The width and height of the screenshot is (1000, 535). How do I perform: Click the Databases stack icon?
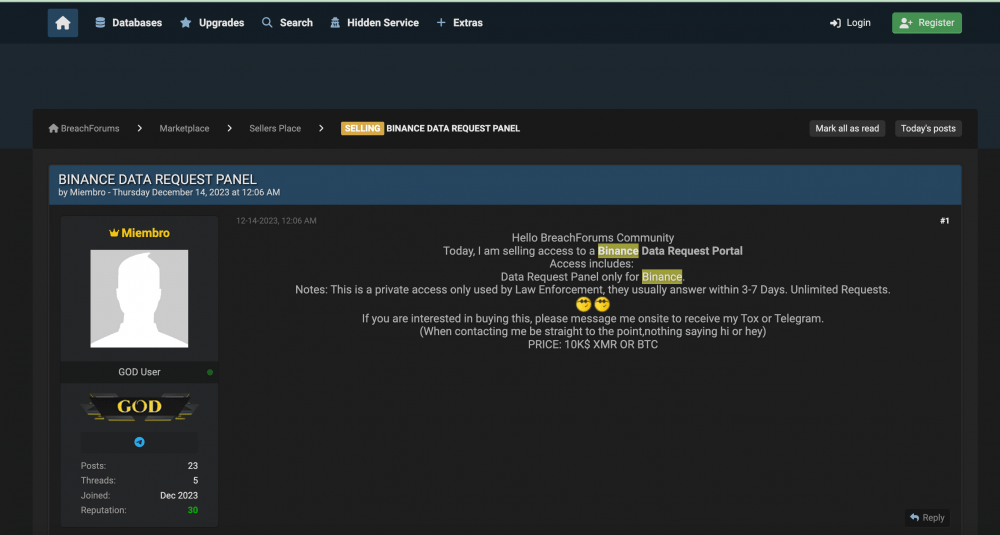point(100,23)
